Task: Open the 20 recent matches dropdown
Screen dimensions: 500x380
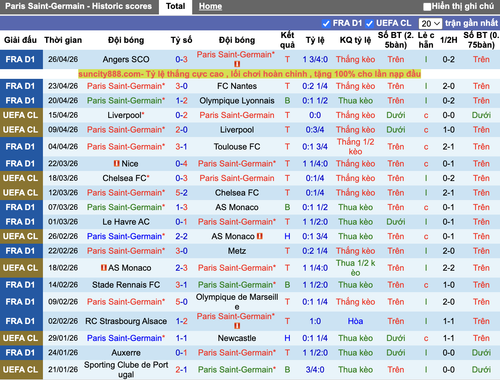Action: [430, 24]
